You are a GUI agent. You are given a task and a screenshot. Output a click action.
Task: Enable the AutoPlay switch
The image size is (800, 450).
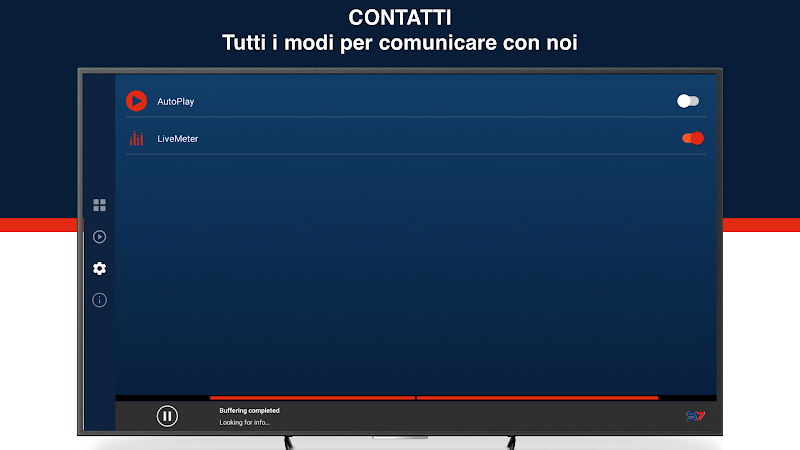tap(688, 101)
